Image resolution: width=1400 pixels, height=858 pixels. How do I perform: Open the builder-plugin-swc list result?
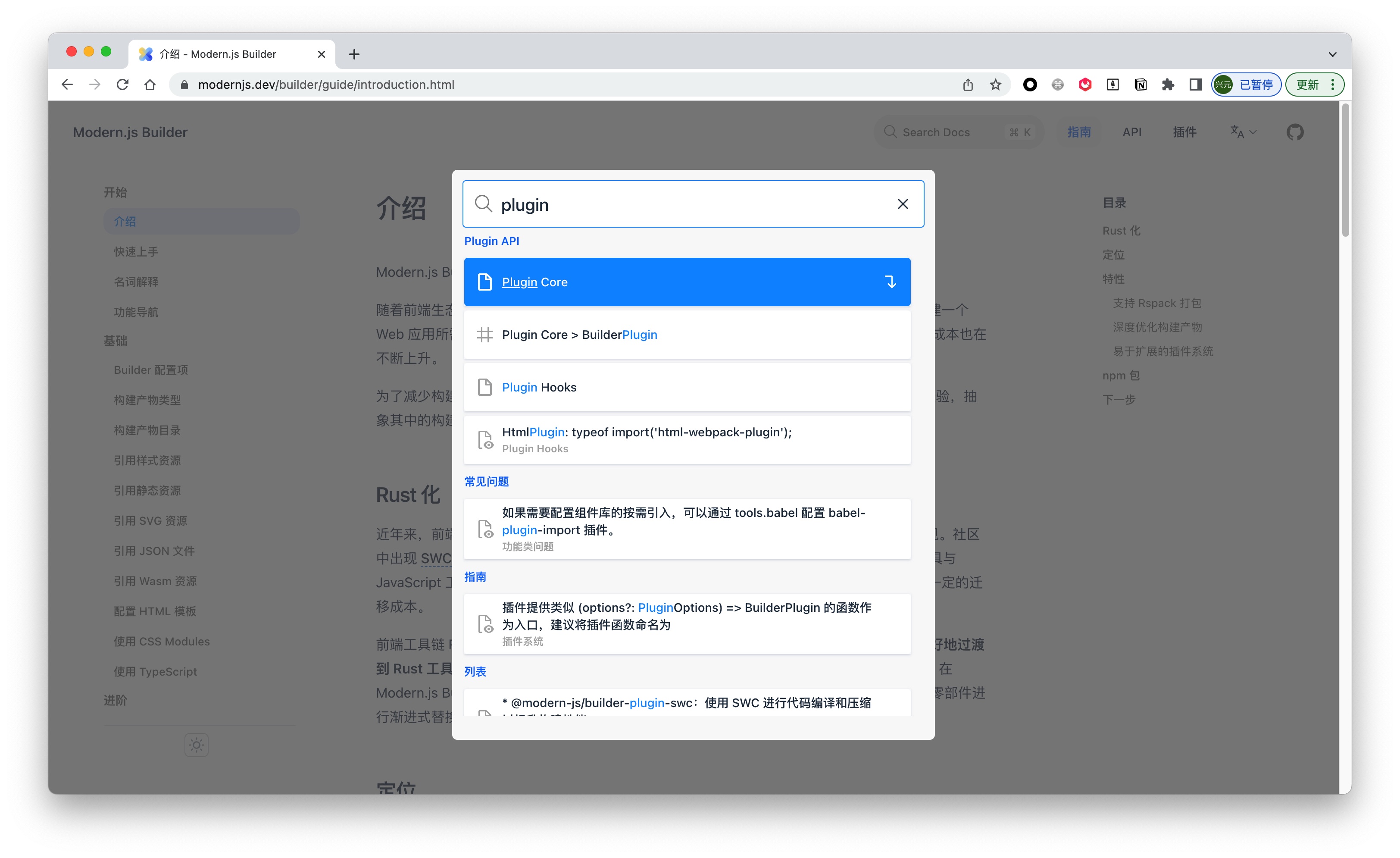tap(687, 704)
